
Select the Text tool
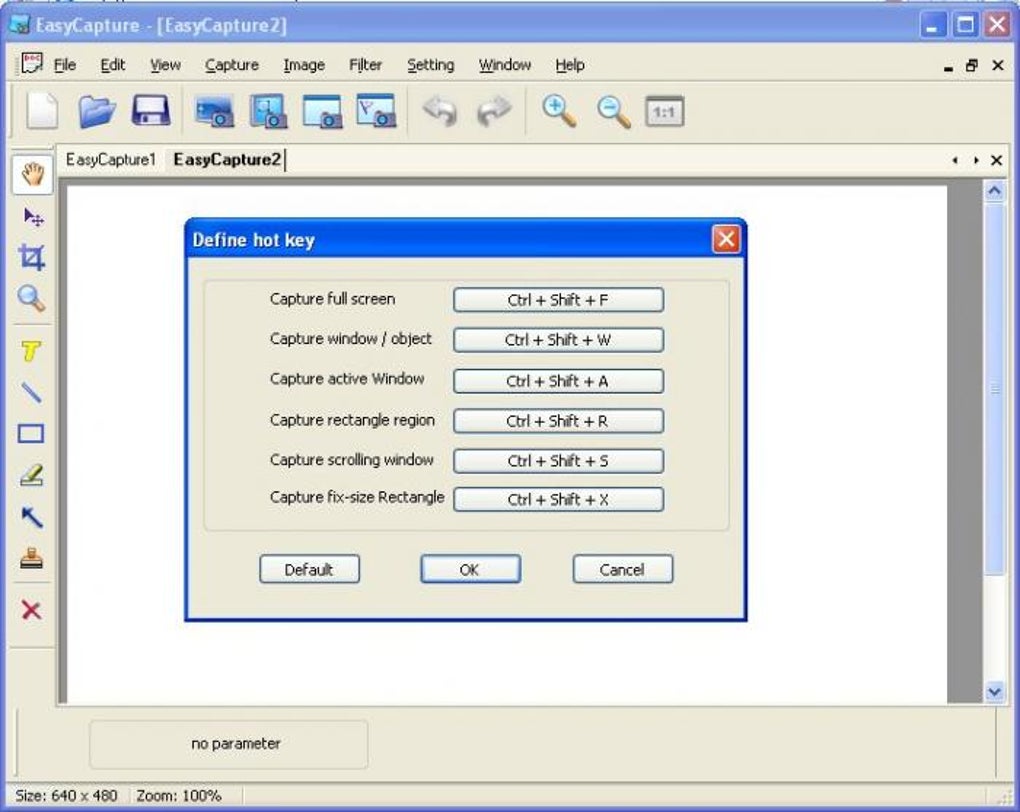(31, 351)
